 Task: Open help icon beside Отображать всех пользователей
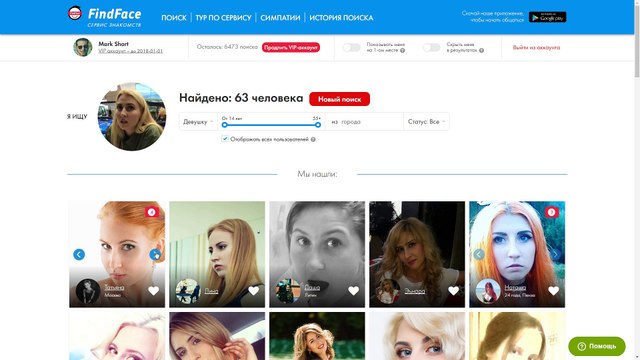click(313, 139)
